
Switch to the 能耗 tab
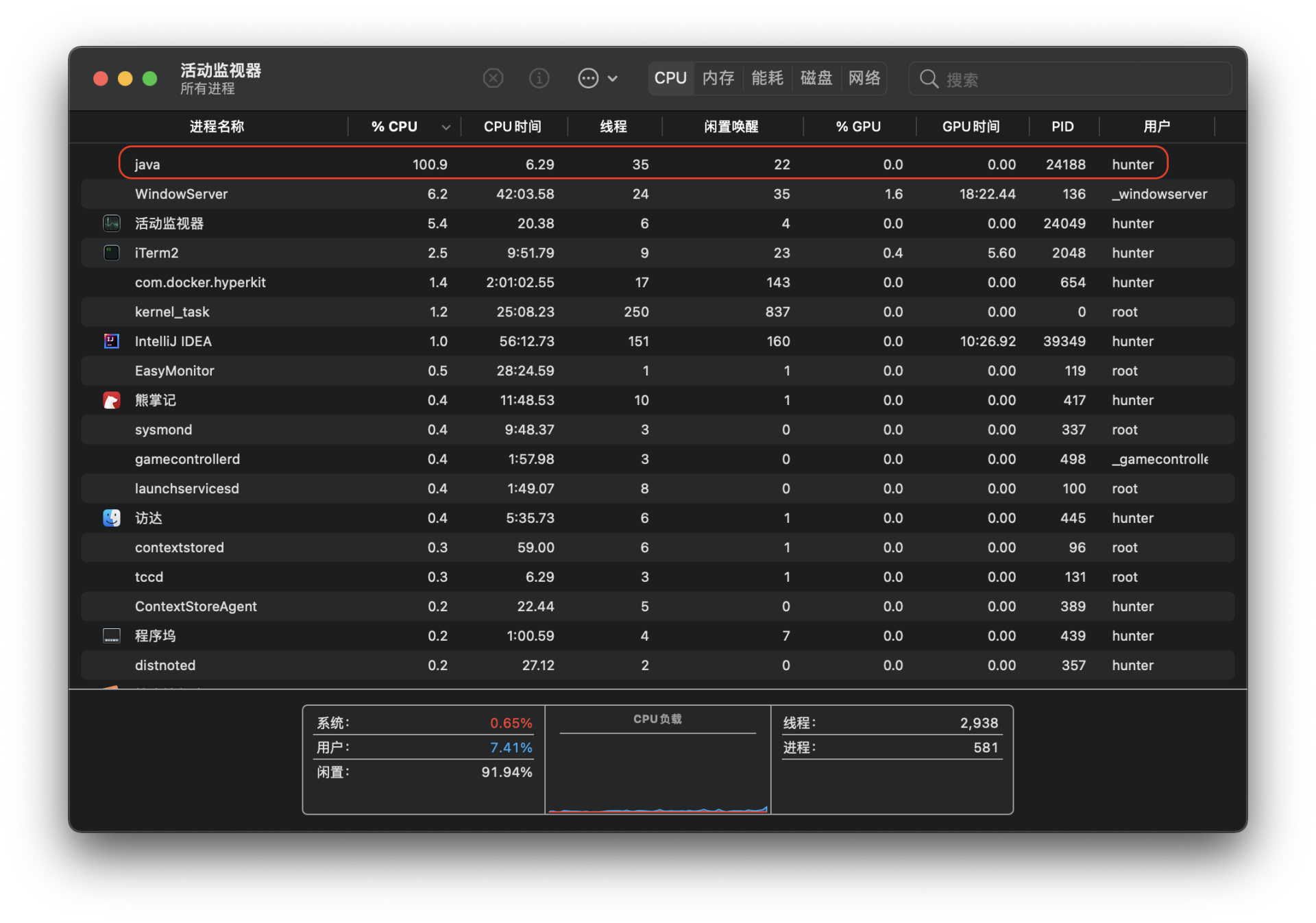pos(767,78)
